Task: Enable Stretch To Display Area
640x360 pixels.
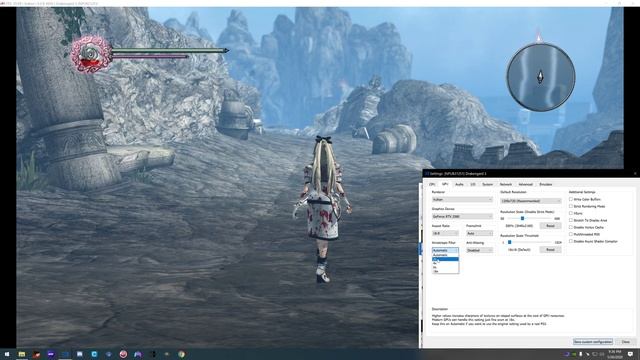Action: pos(571,220)
